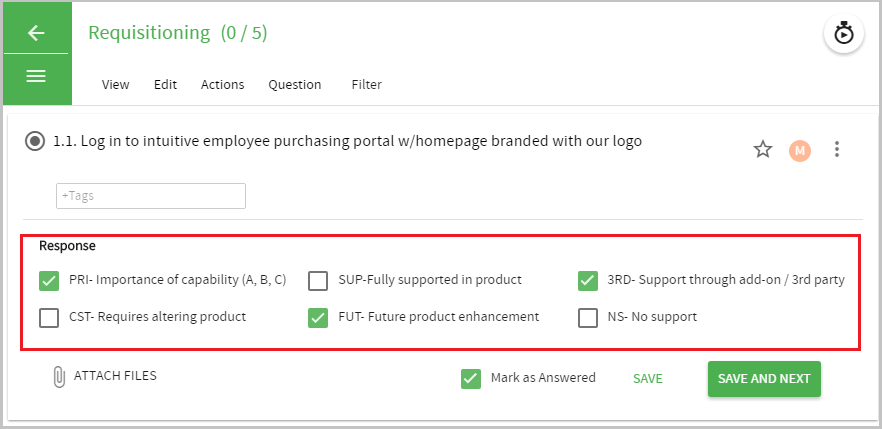Click the SAVE AND NEXT button
Image resolution: width=882 pixels, height=429 pixels.
764,379
